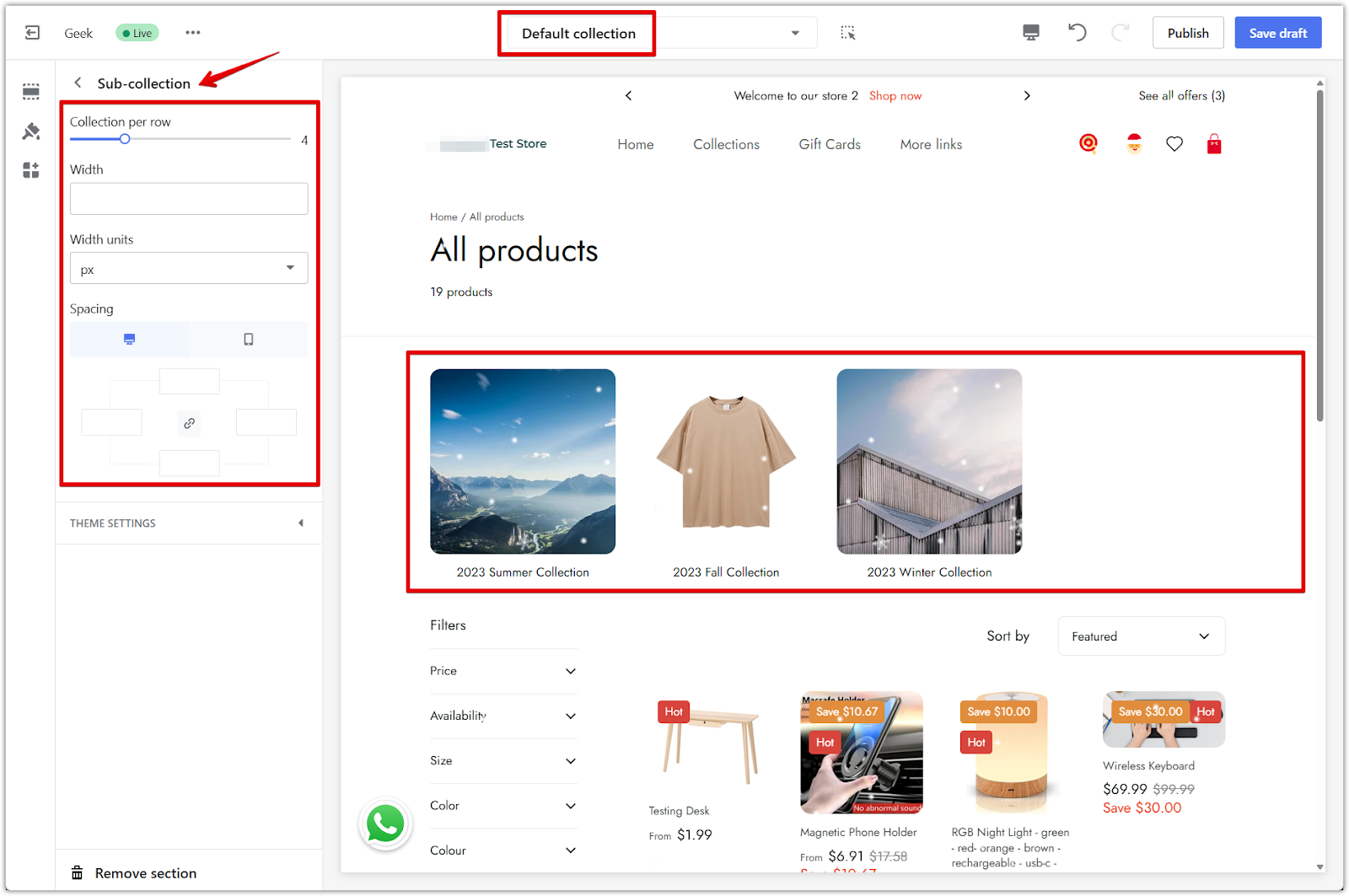
Task: Click the trash icon beside Remove section
Action: pos(77,872)
